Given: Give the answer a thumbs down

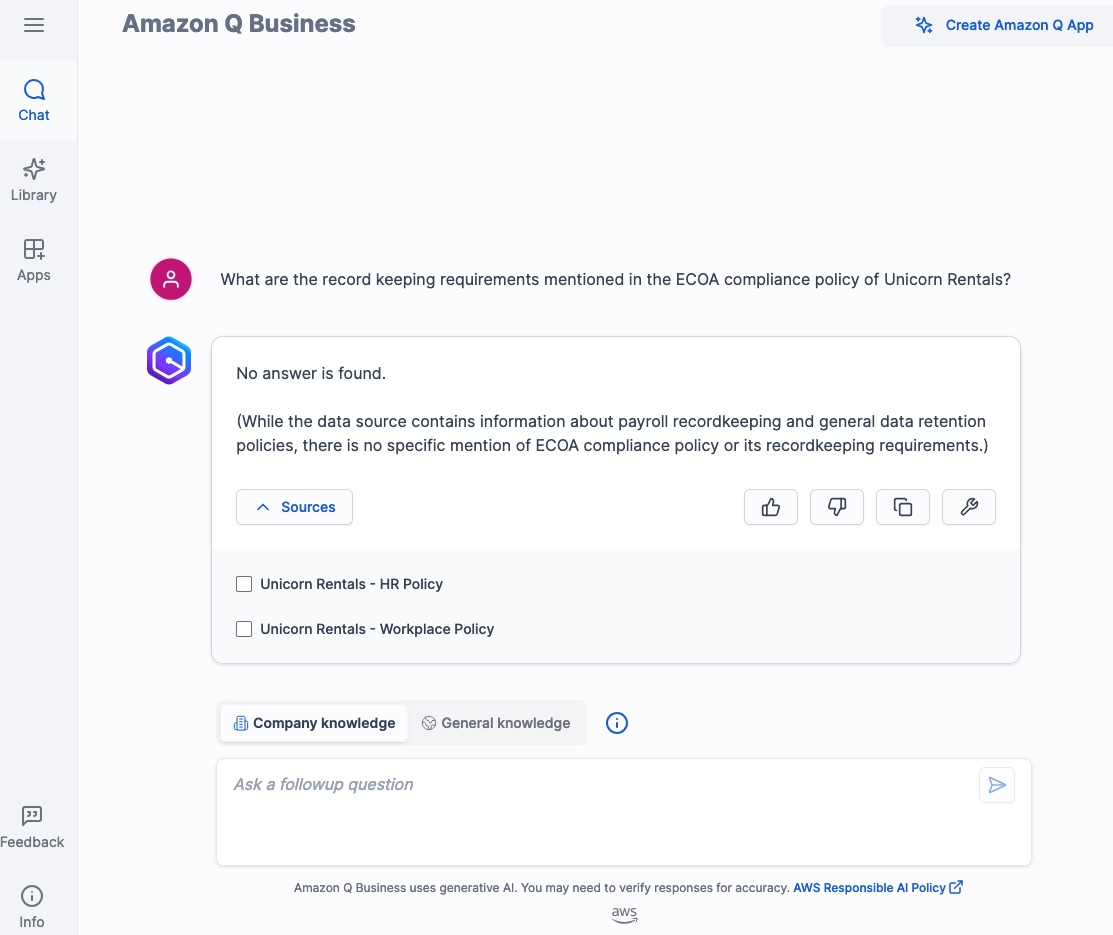Looking at the screenshot, I should 836,507.
